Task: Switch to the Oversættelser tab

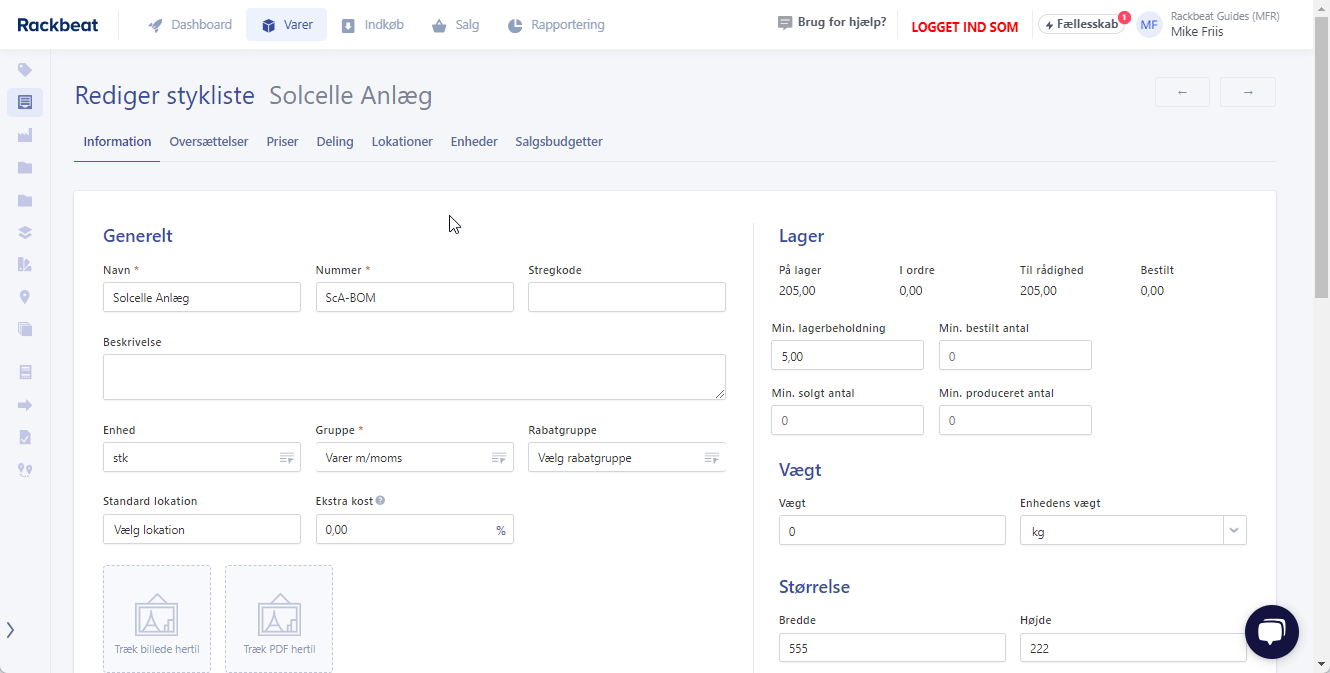Action: click(209, 142)
